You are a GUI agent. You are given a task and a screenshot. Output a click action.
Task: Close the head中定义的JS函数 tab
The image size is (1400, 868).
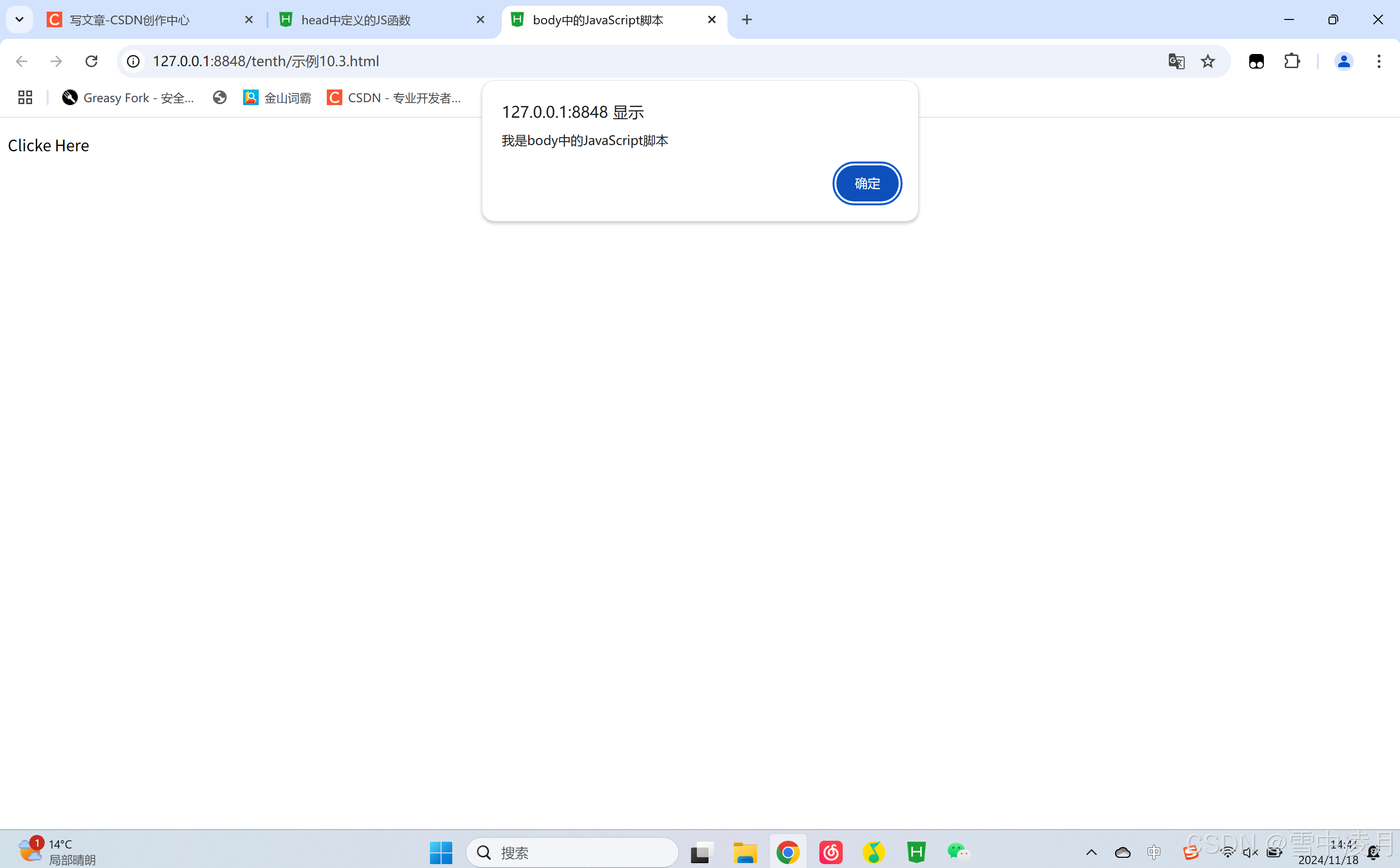pos(480,20)
